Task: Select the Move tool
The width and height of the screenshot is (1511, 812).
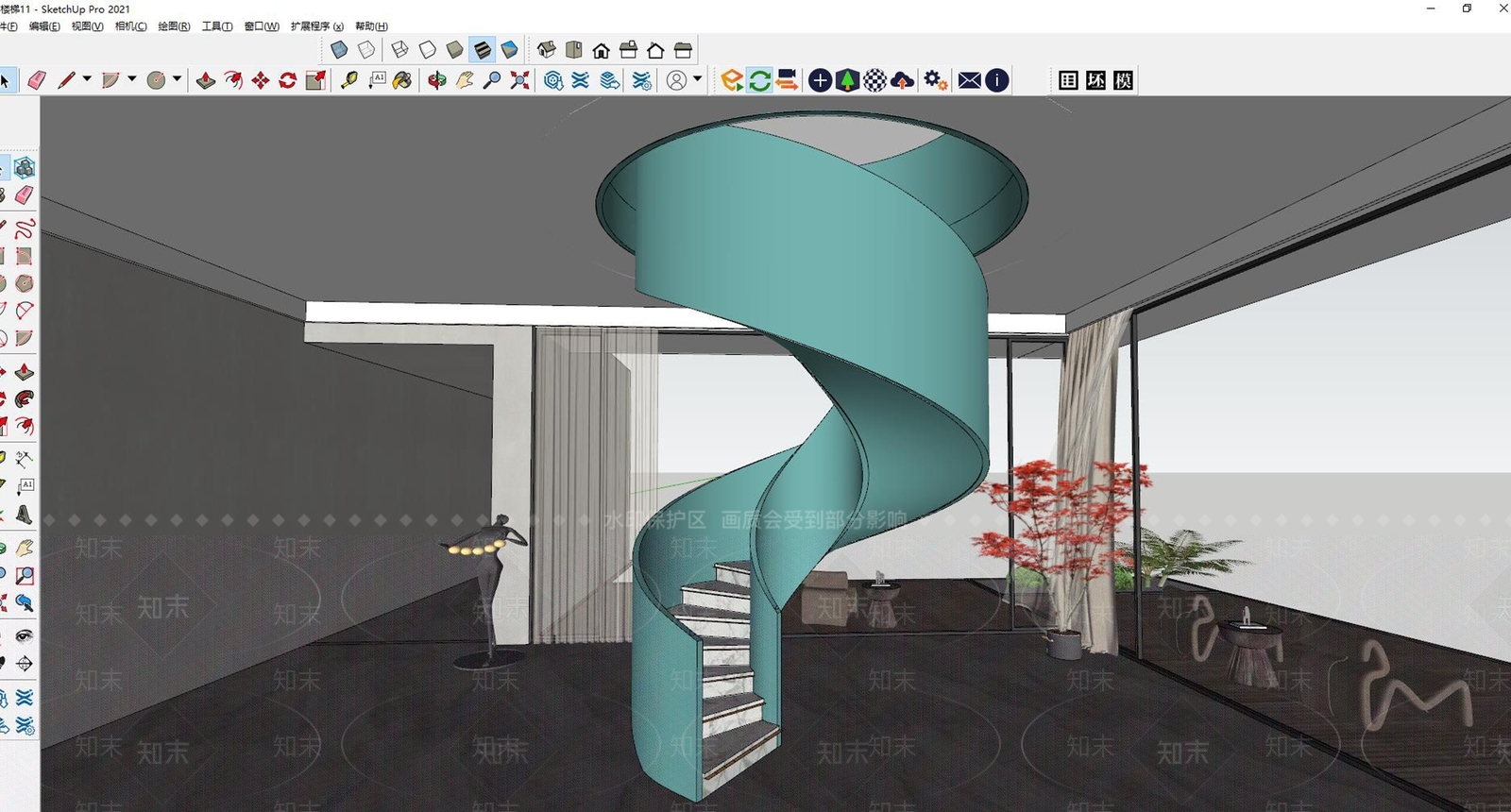Action: pyautogui.click(x=261, y=80)
